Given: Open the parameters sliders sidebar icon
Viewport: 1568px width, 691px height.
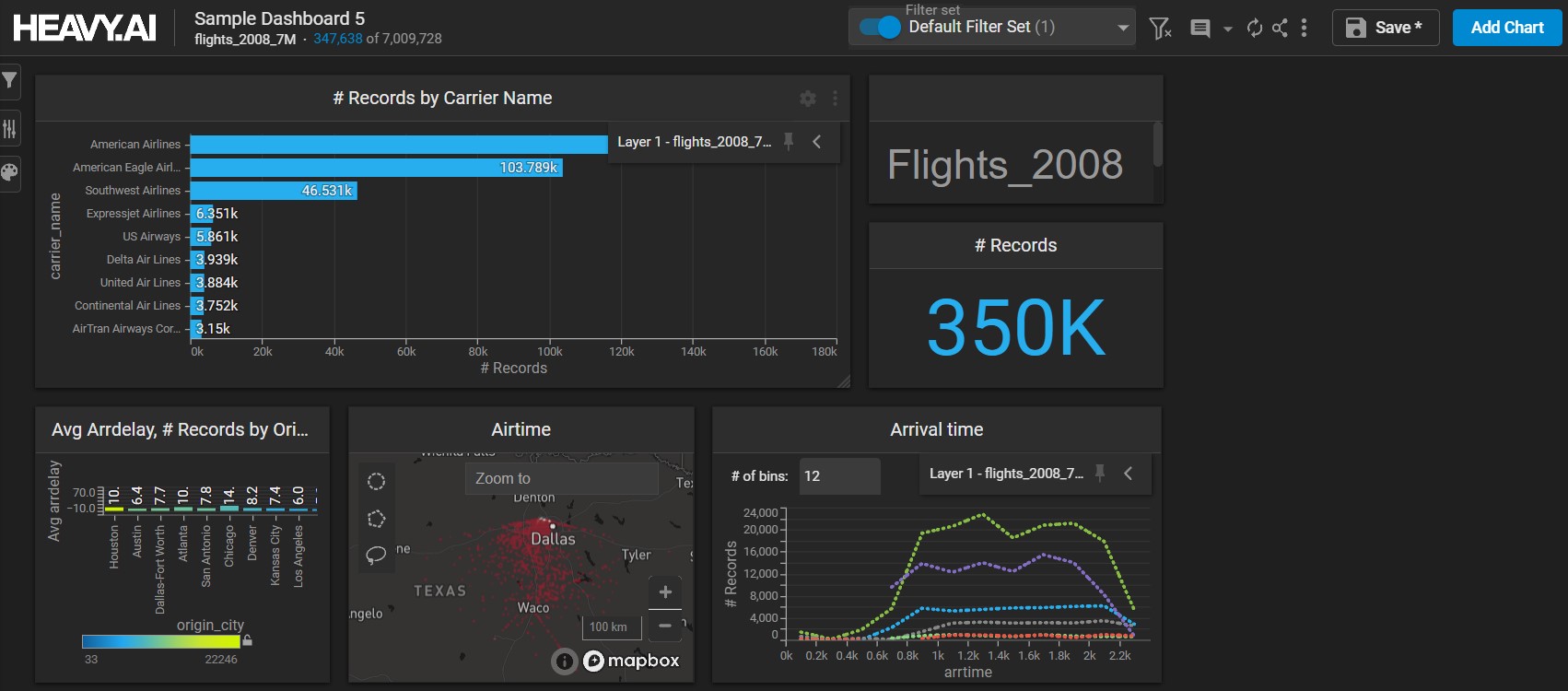Looking at the screenshot, I should 9,129.
